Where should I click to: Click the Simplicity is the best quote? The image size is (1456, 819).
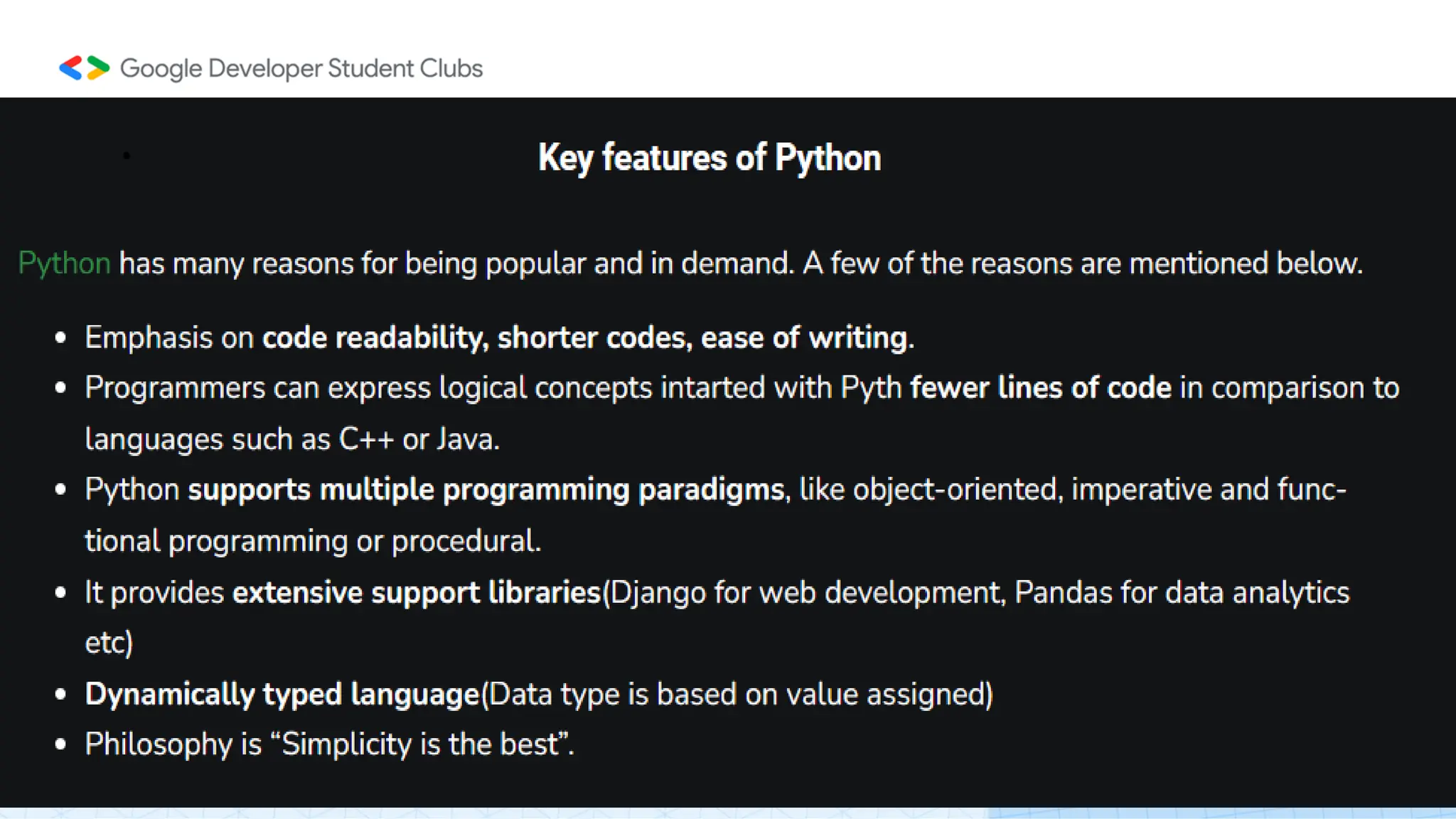point(419,744)
